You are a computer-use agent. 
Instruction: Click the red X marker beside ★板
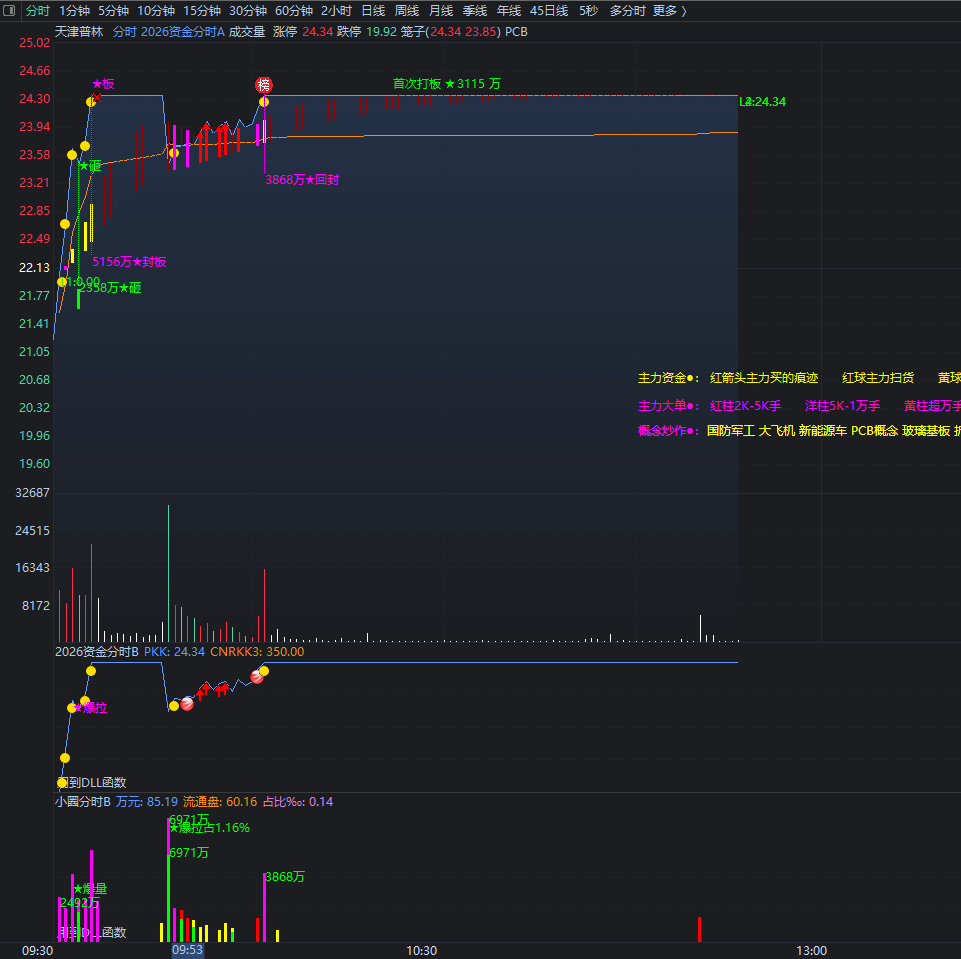[97, 97]
